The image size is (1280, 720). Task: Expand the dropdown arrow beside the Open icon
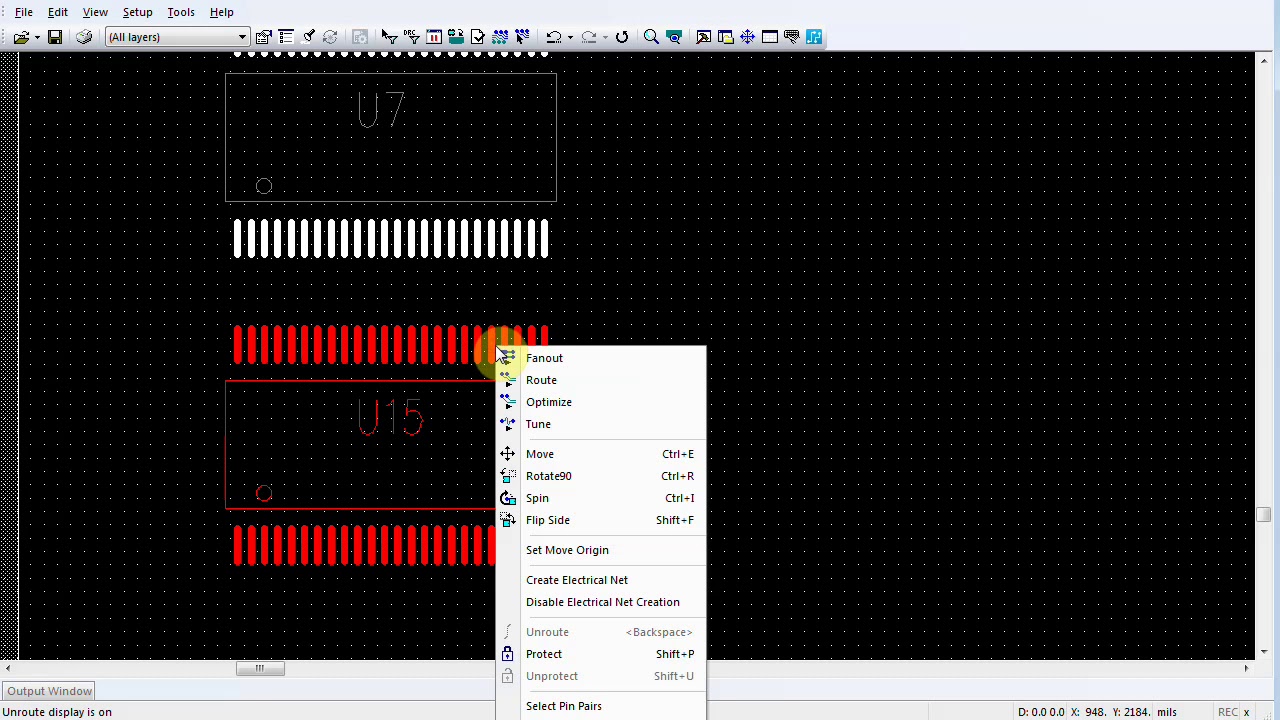(37, 37)
